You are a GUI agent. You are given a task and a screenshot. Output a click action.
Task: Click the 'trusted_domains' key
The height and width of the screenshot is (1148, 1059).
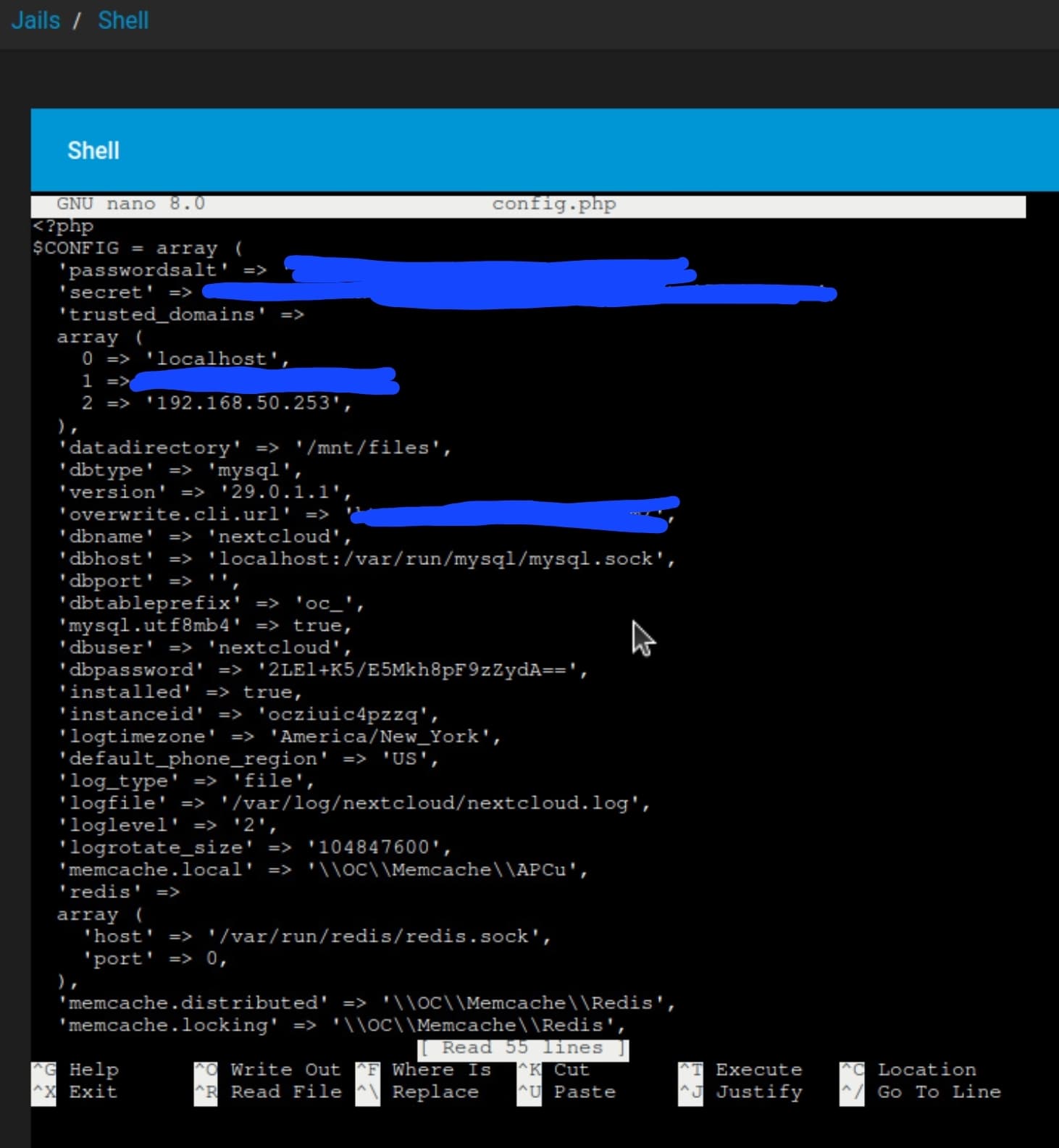(x=162, y=314)
